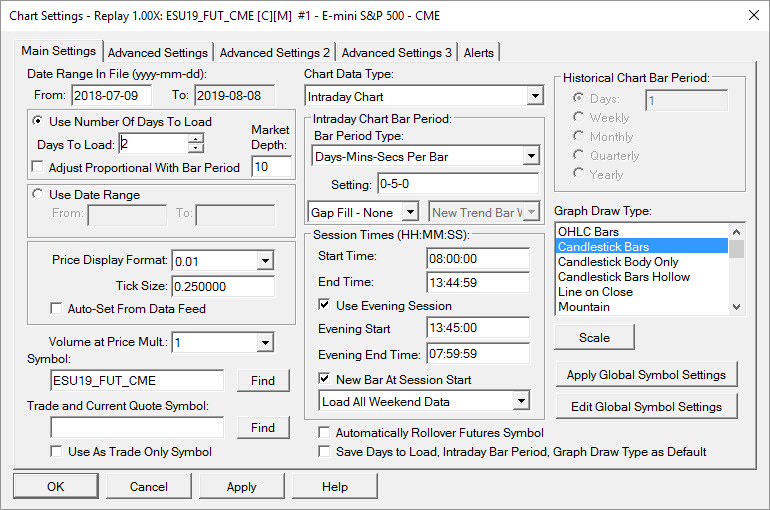Open the Advanced Settings 2 tab
770x510 pixels.
click(x=275, y=53)
